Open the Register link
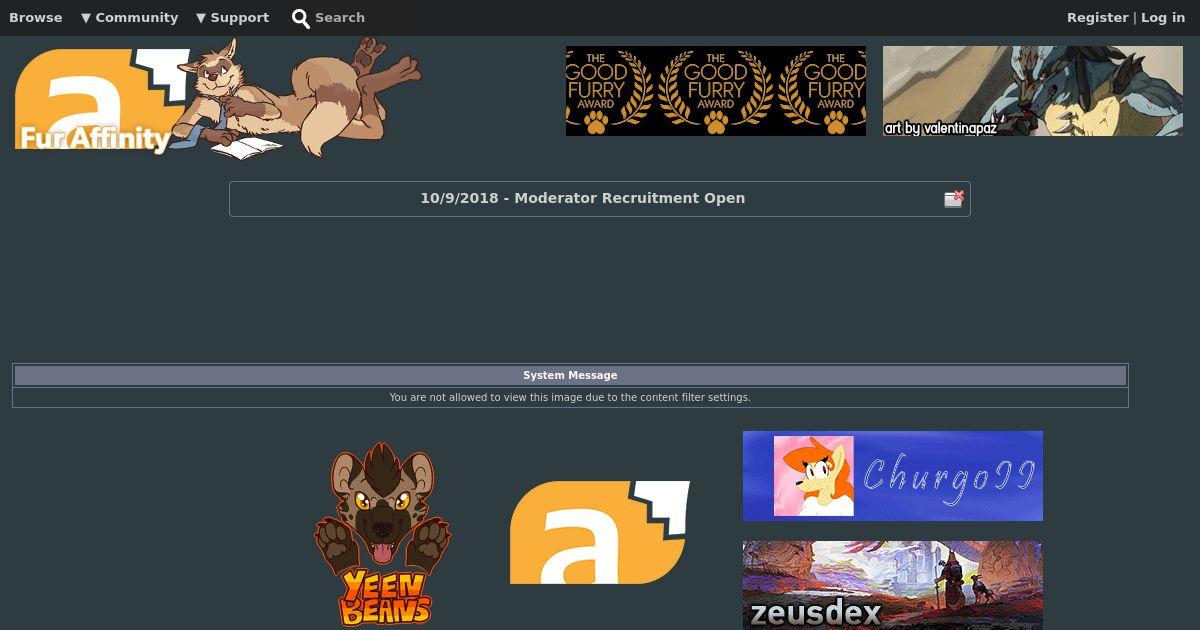1200x630 pixels. click(1097, 17)
